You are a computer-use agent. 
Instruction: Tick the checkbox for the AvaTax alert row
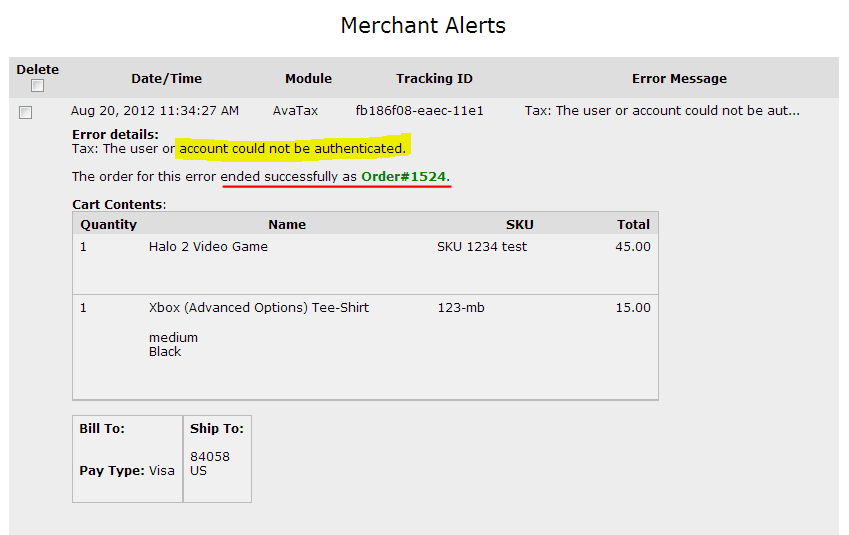click(x=25, y=112)
